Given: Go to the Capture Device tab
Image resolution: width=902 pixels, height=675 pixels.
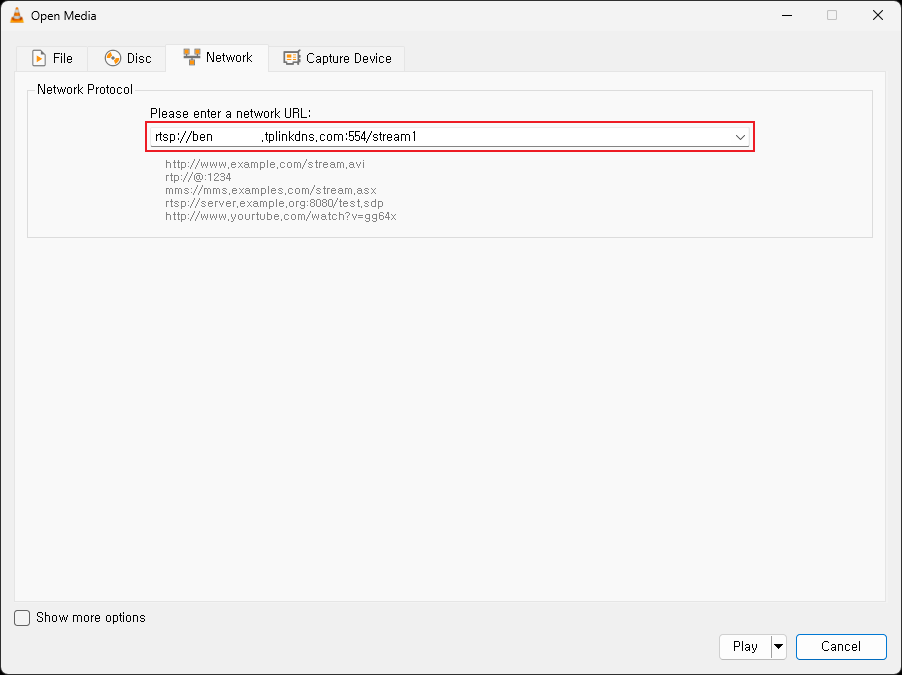Looking at the screenshot, I should coord(348,58).
